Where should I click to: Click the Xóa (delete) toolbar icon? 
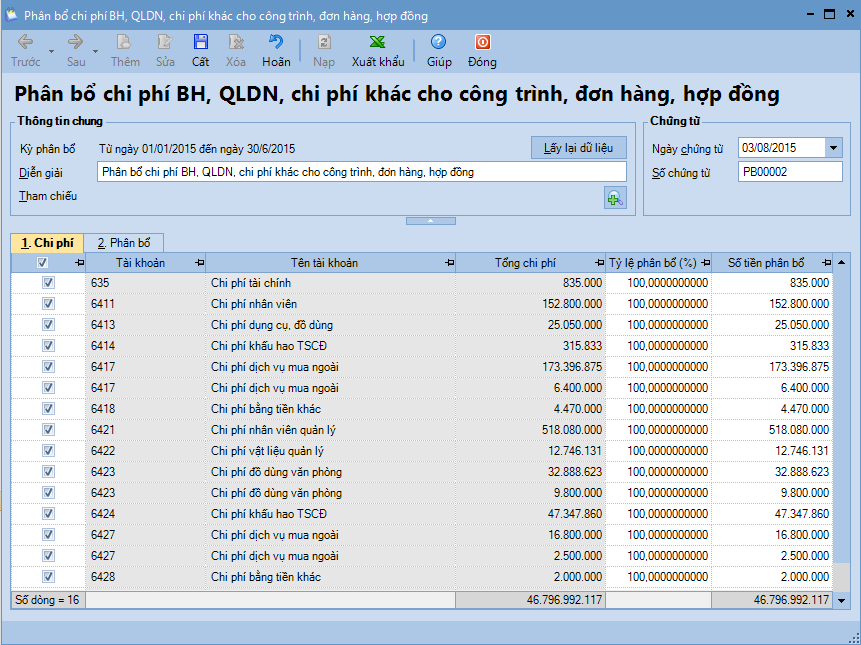236,51
